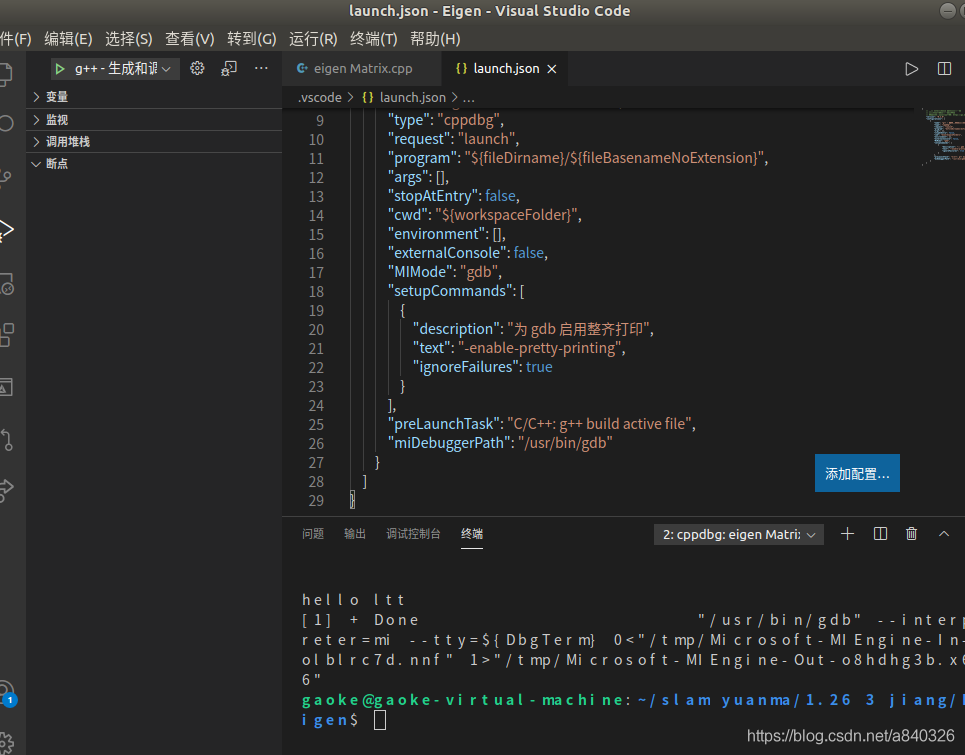Click the "MIMode" key on line 17
Image resolution: width=965 pixels, height=755 pixels.
pyautogui.click(x=420, y=272)
